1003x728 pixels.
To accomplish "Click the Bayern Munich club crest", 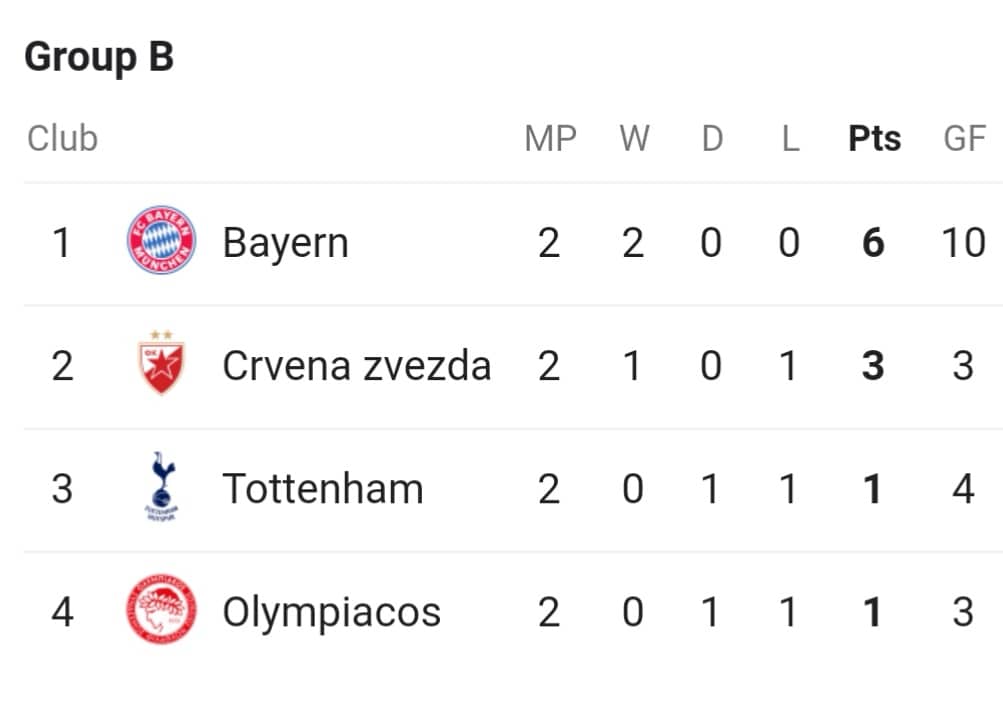I will [161, 241].
